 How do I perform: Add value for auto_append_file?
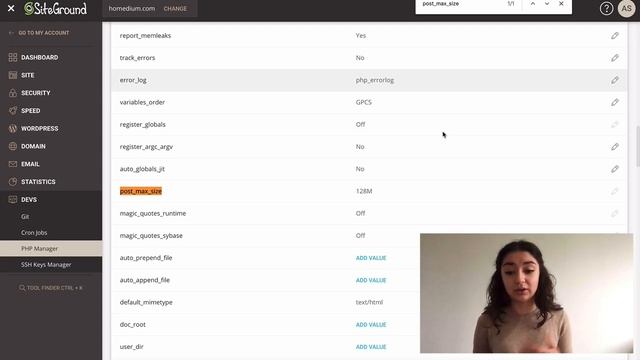371,280
